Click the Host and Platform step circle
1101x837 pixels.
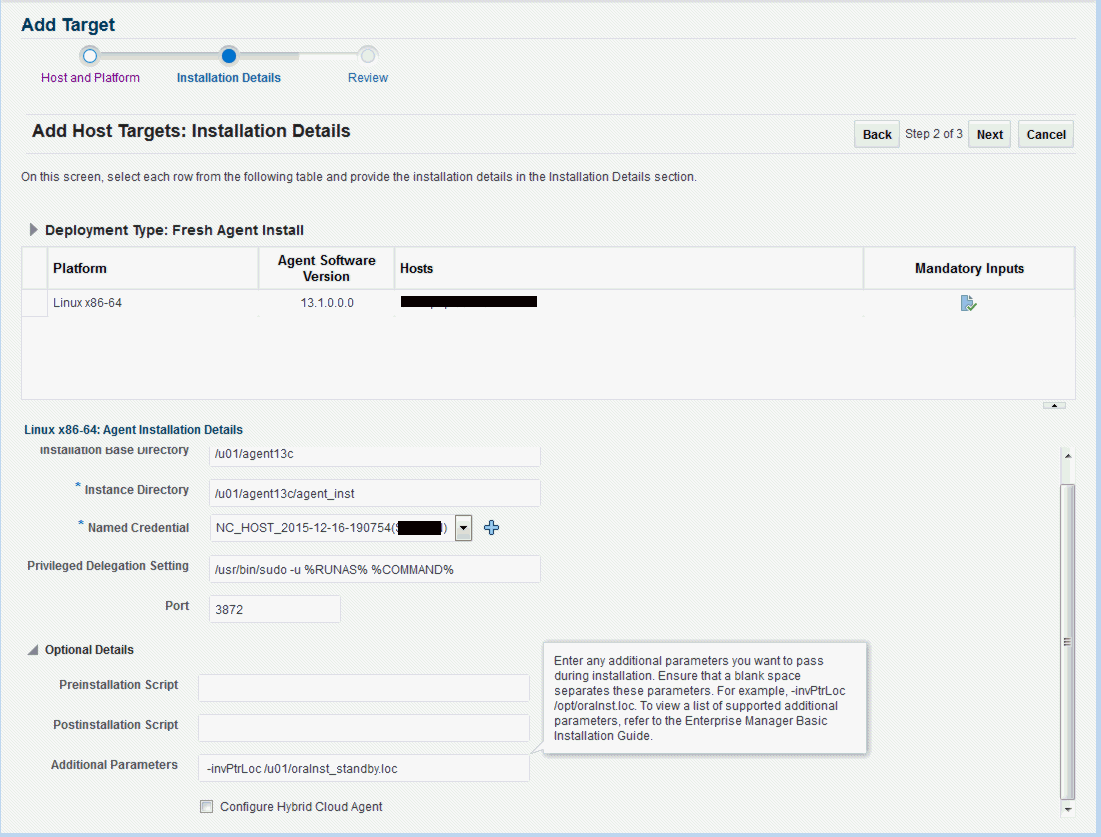(90, 55)
